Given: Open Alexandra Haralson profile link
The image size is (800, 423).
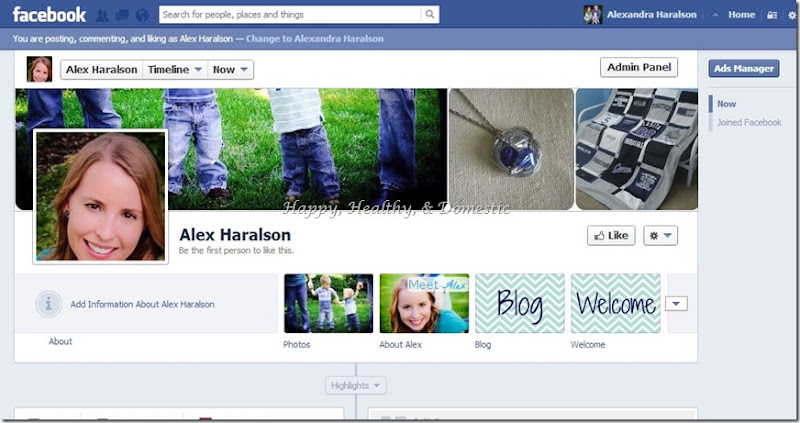Looking at the screenshot, I should pos(652,14).
